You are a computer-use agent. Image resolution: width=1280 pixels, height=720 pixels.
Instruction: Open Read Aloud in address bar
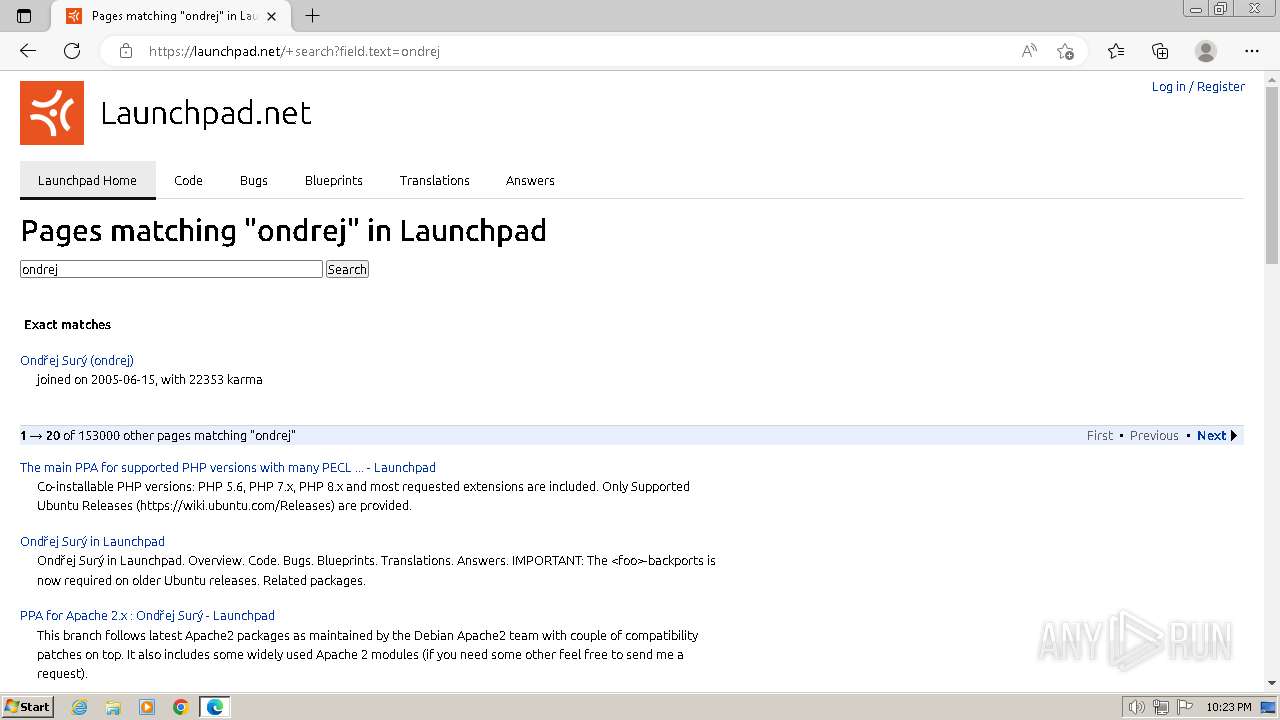1029,51
